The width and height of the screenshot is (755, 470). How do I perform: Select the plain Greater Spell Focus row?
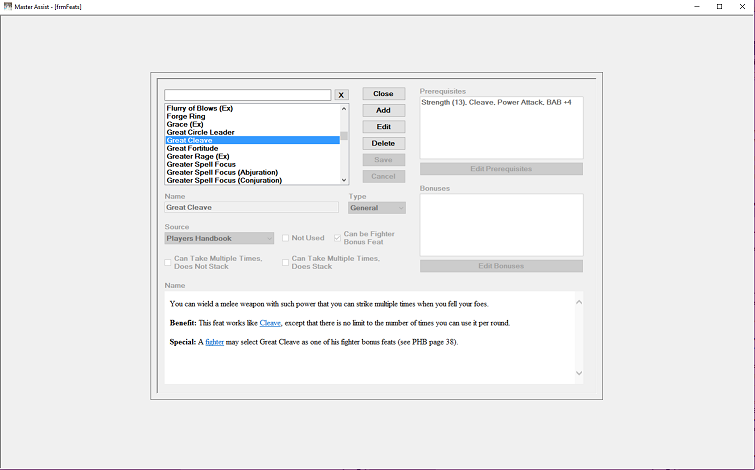click(x=252, y=164)
